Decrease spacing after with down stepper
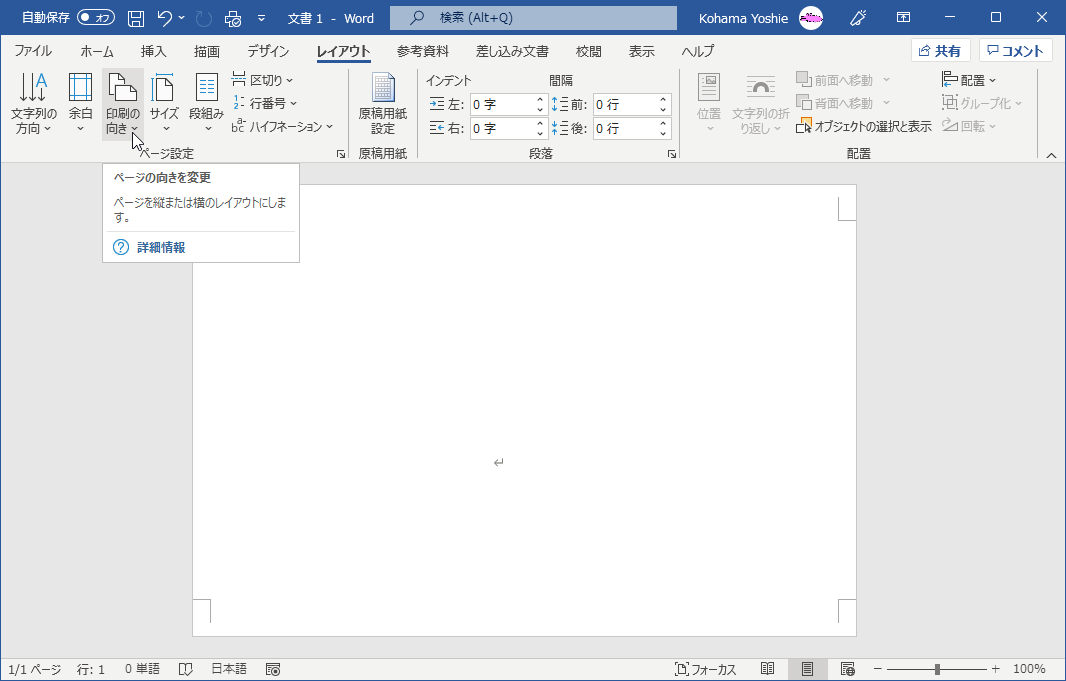Screen dimensions: 1066x681 tap(663, 133)
